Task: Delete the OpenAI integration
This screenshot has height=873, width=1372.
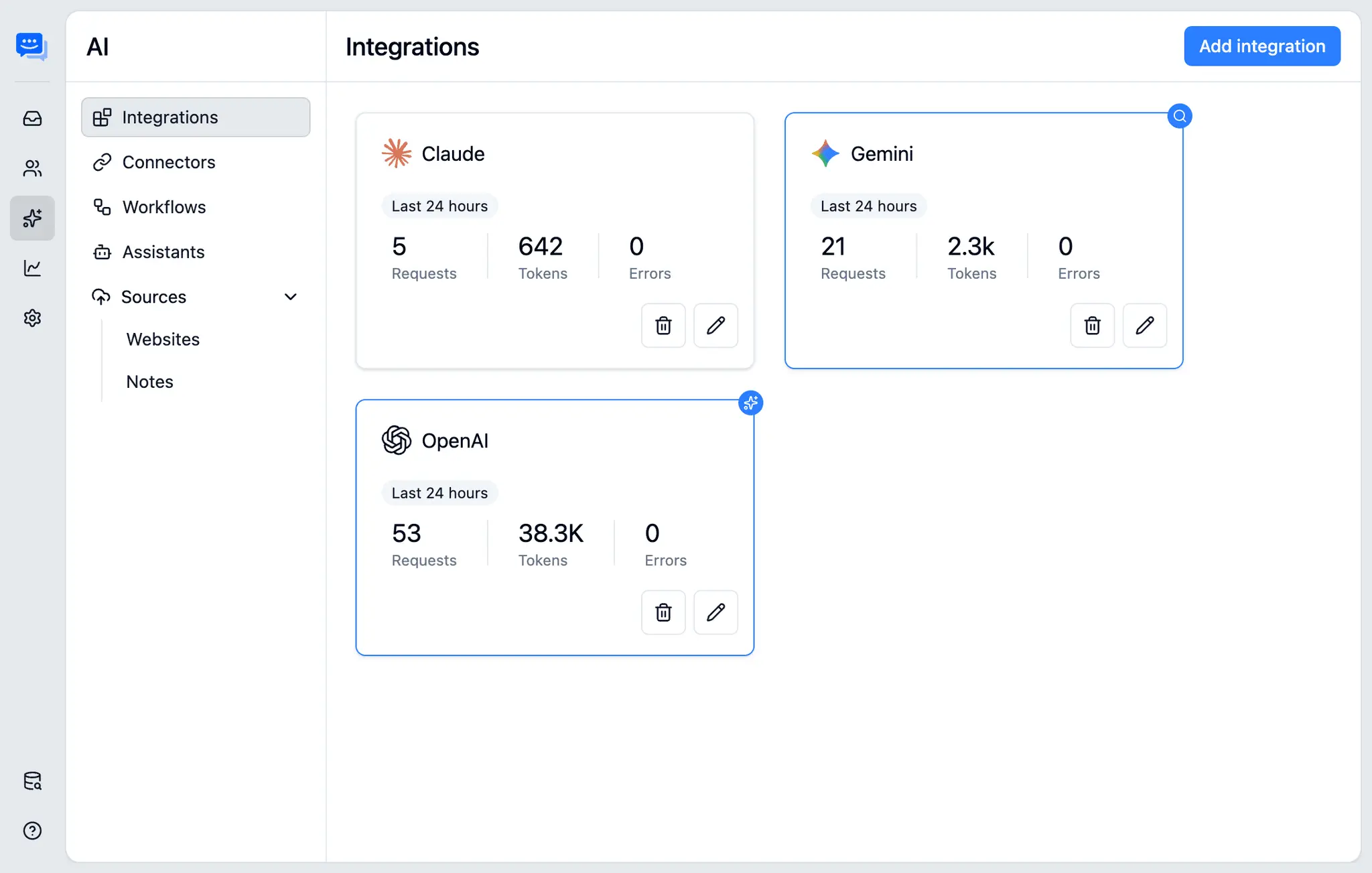Action: click(x=663, y=612)
